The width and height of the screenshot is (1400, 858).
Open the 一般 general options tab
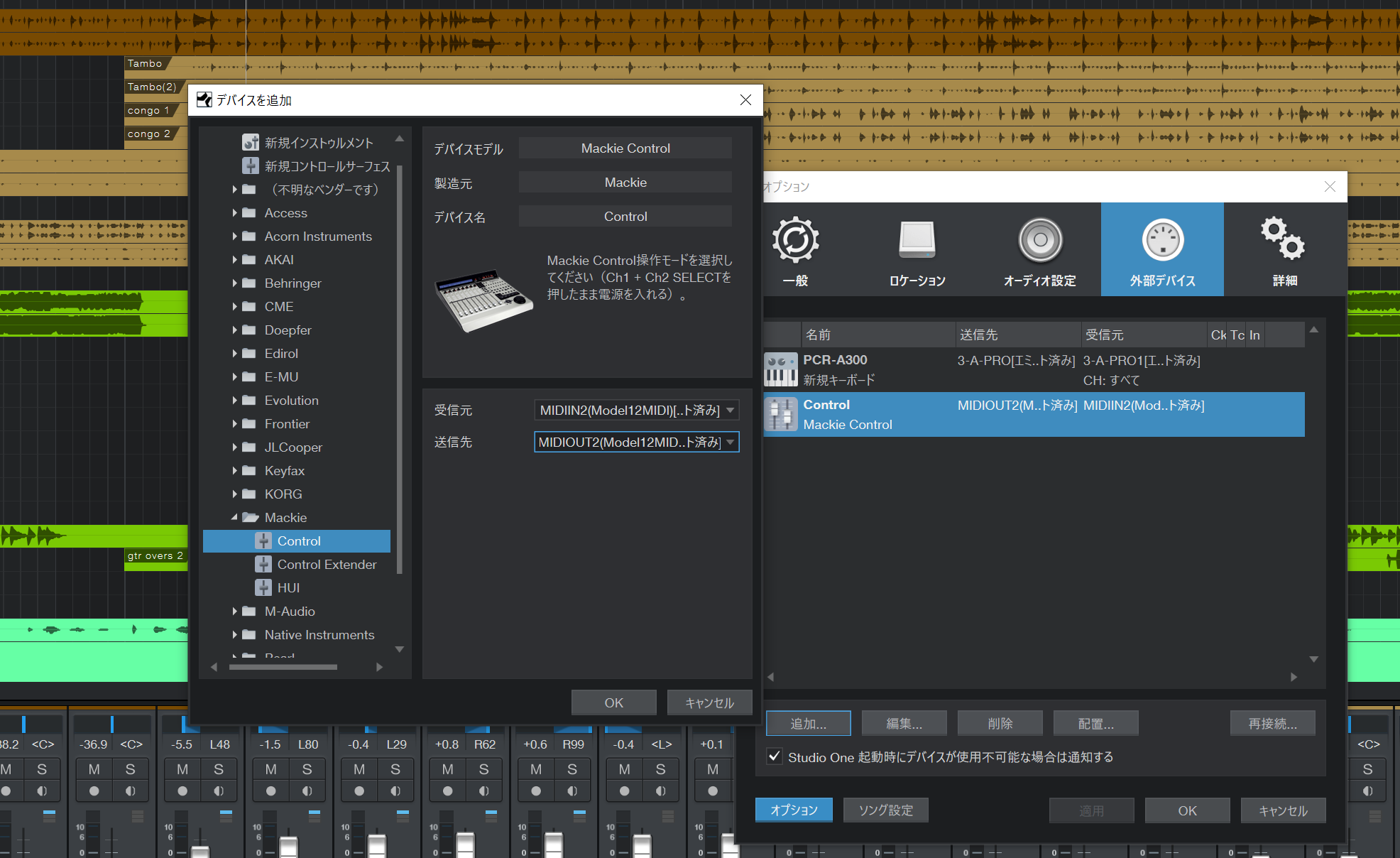[x=795, y=250]
